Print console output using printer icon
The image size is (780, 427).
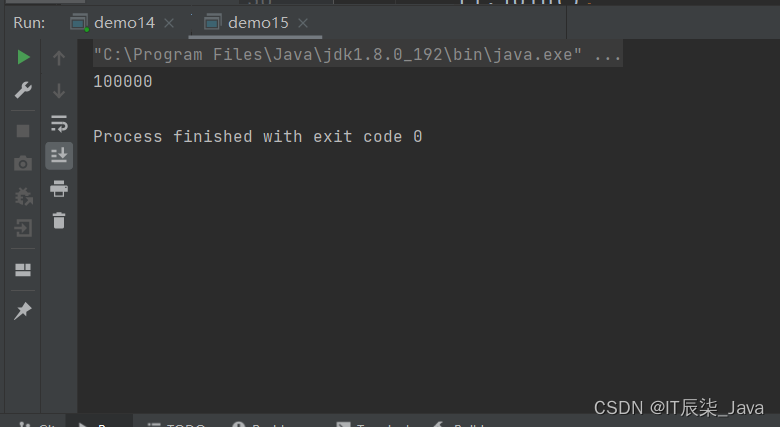pyautogui.click(x=59, y=189)
